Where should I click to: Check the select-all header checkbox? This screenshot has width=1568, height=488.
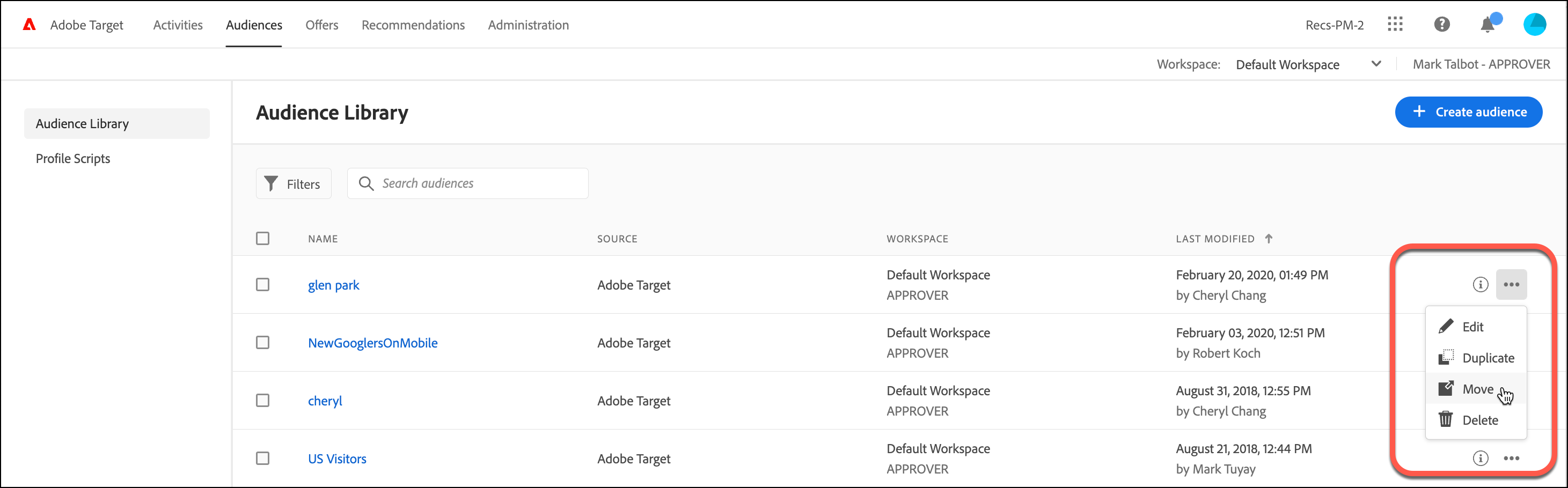[262, 239]
